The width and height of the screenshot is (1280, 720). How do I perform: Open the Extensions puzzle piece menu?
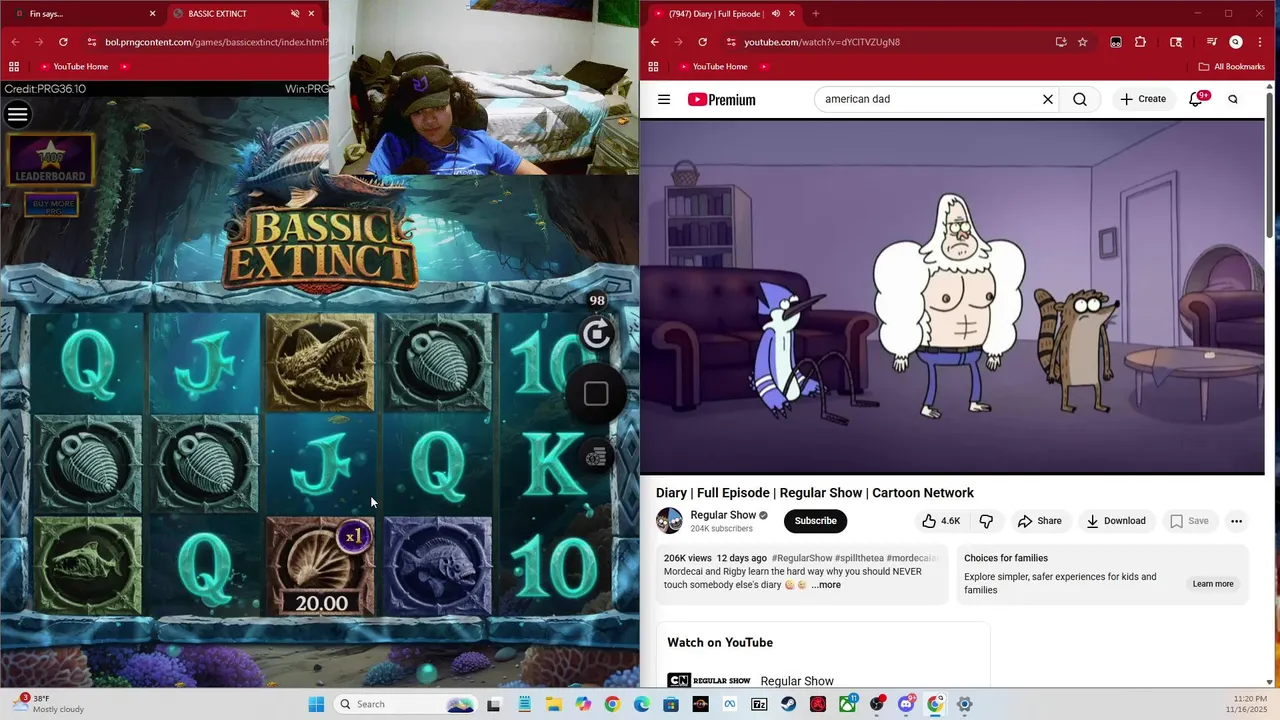click(x=1141, y=42)
